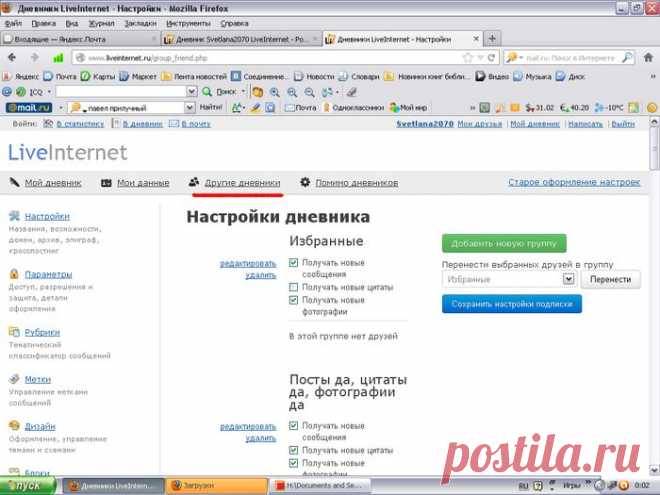Open Рубрики in the left sidebar
The width and height of the screenshot is (660, 495).
pyautogui.click(x=42, y=332)
